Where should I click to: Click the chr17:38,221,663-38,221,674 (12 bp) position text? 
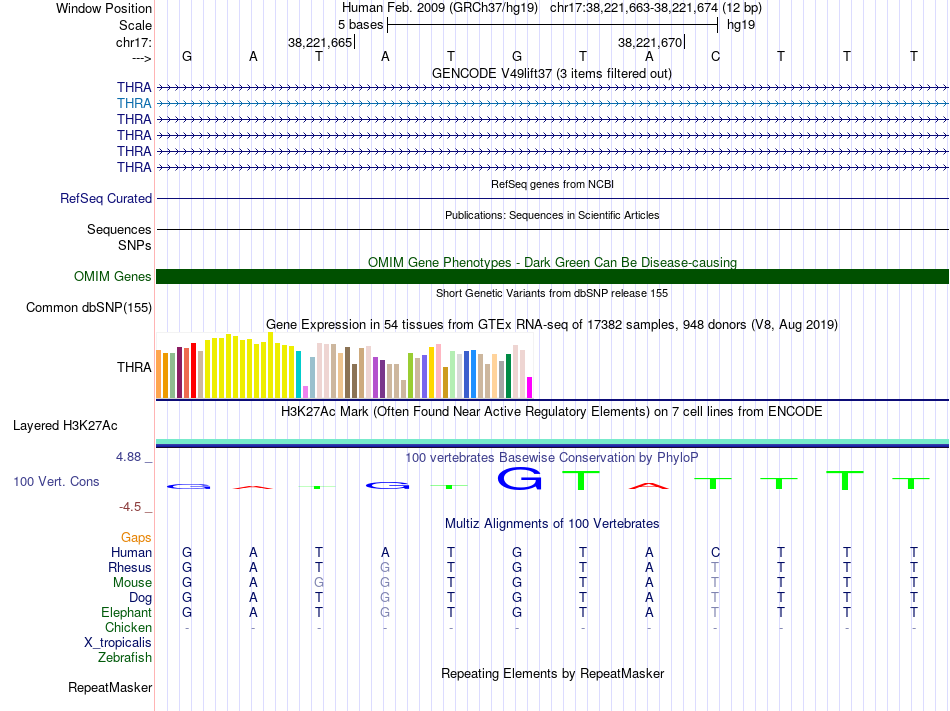click(656, 8)
